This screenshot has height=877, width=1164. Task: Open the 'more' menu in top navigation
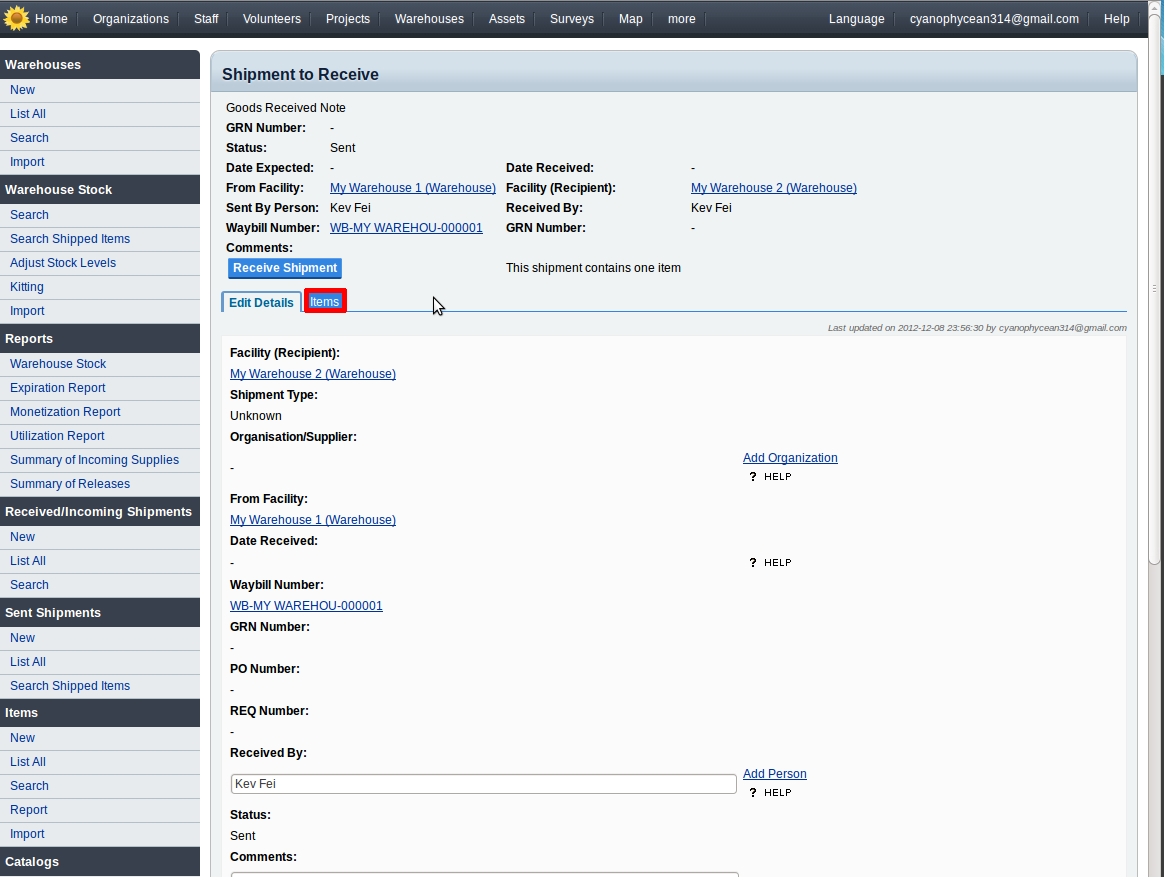[681, 19]
